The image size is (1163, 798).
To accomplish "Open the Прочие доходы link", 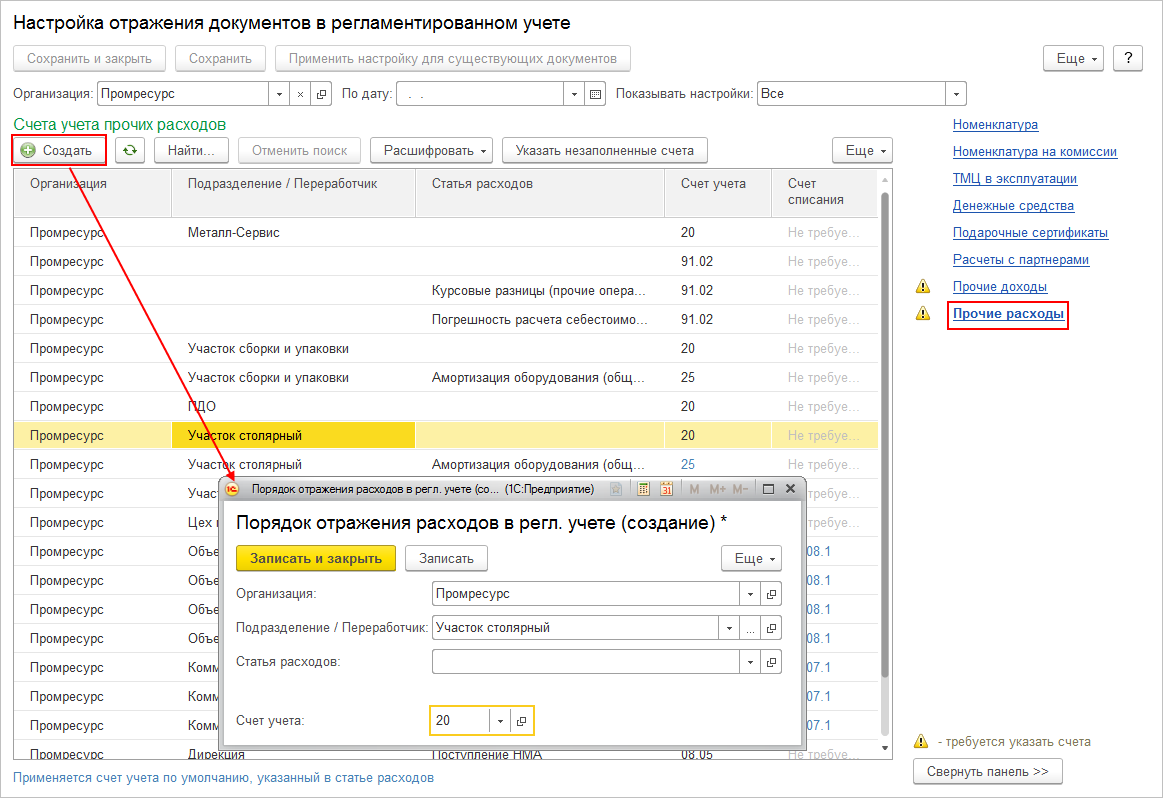I will point(1000,286).
